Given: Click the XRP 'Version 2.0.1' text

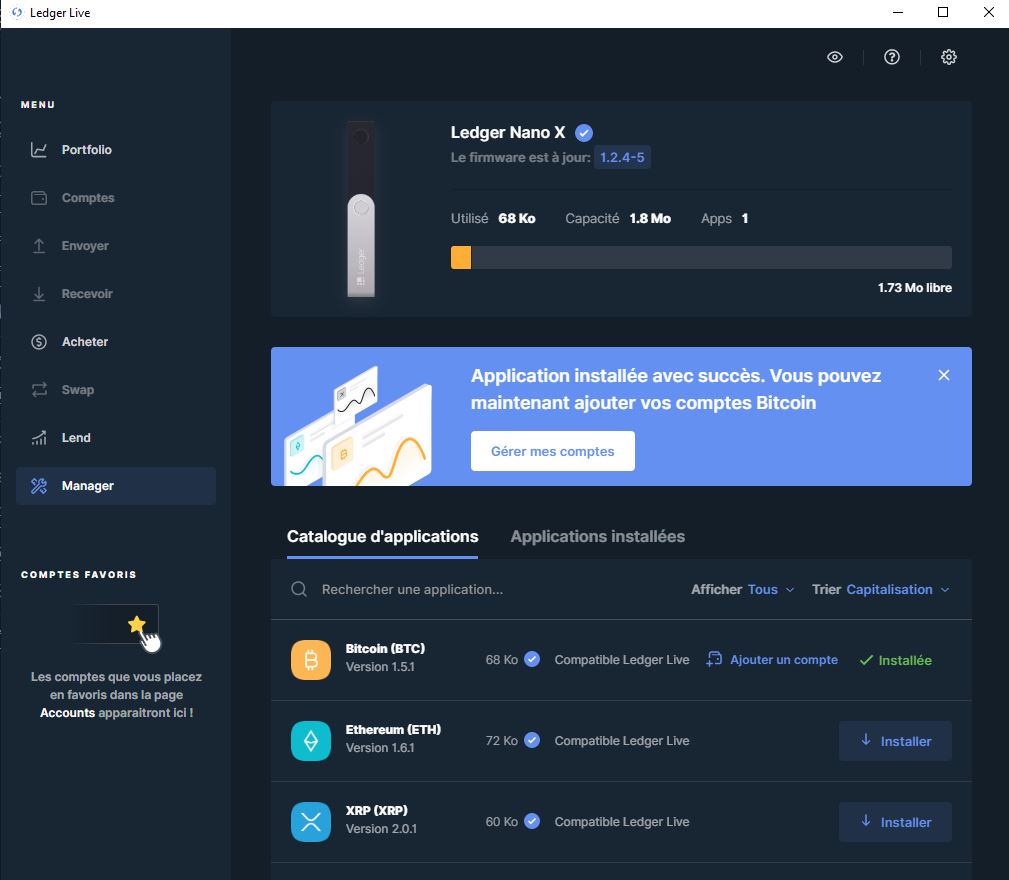Looking at the screenshot, I should tap(381, 829).
